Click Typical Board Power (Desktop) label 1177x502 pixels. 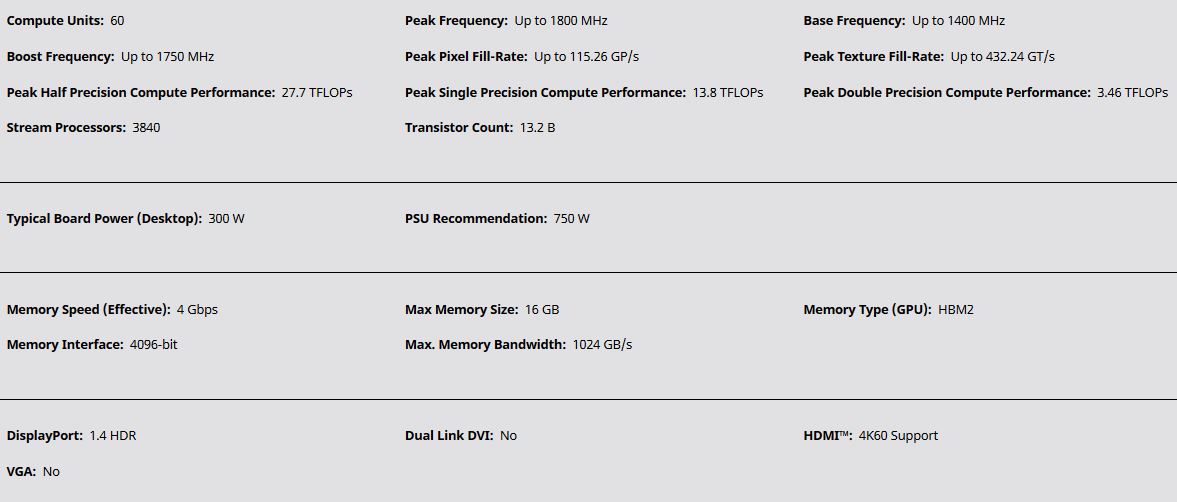click(104, 218)
